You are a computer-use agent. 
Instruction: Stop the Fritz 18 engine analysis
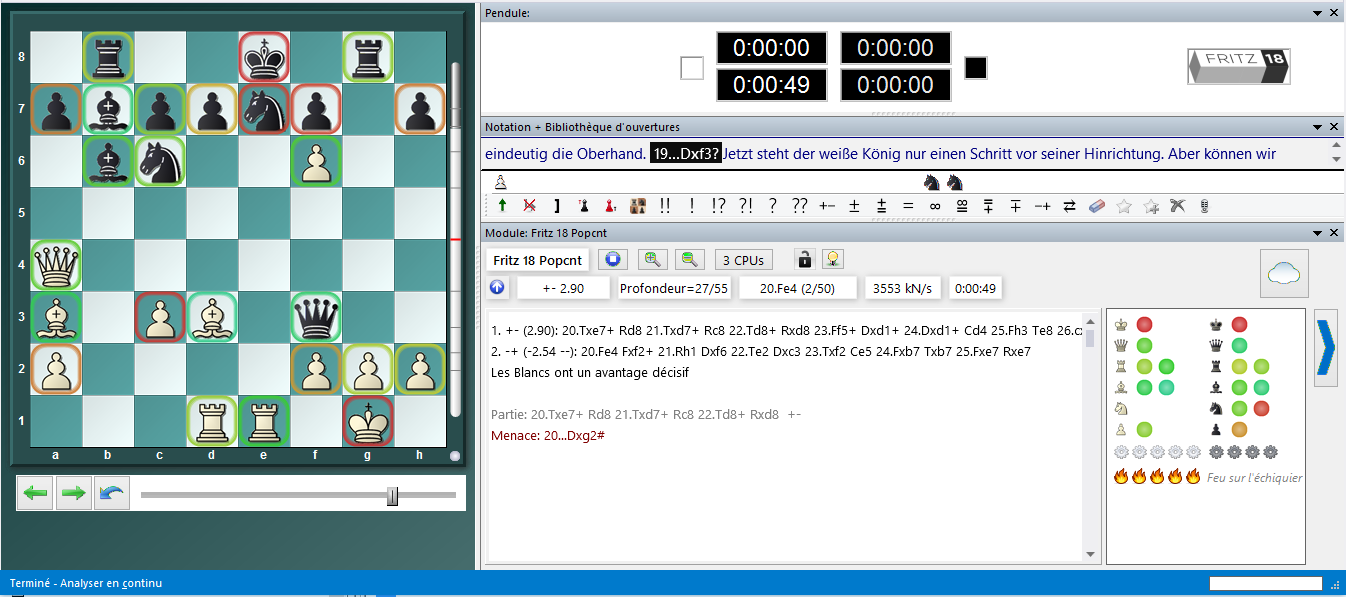[x=614, y=260]
